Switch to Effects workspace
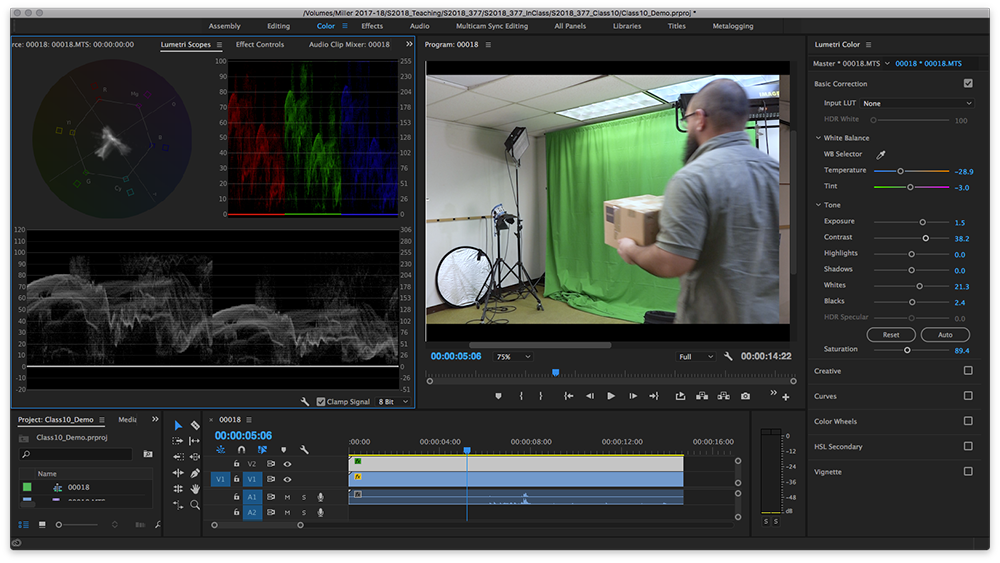 click(x=372, y=26)
